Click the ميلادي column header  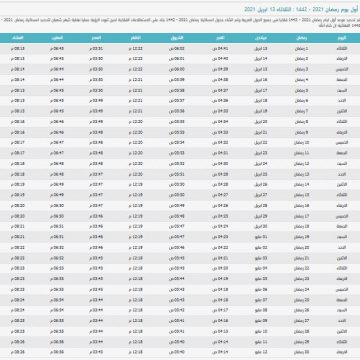[261, 38]
